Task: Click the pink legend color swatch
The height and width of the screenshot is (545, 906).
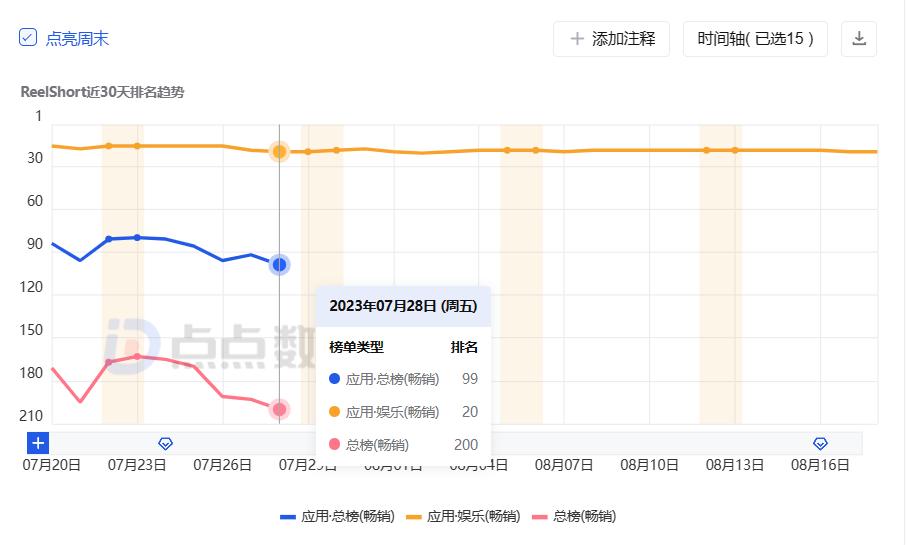Action: [539, 517]
